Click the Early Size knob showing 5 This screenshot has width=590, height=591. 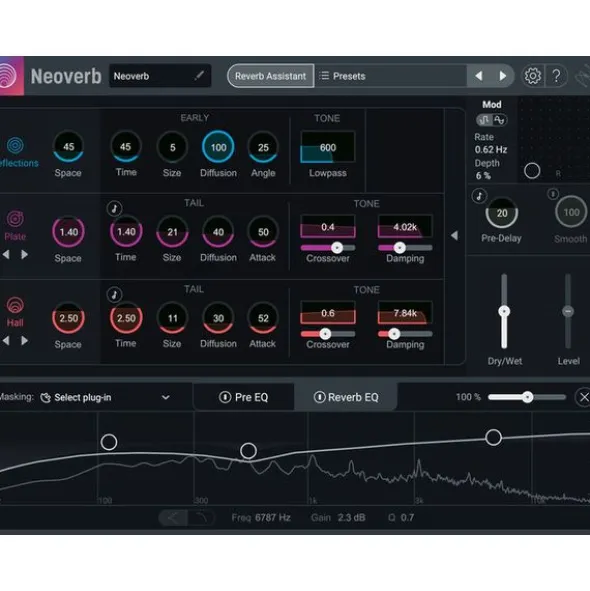[x=172, y=147]
